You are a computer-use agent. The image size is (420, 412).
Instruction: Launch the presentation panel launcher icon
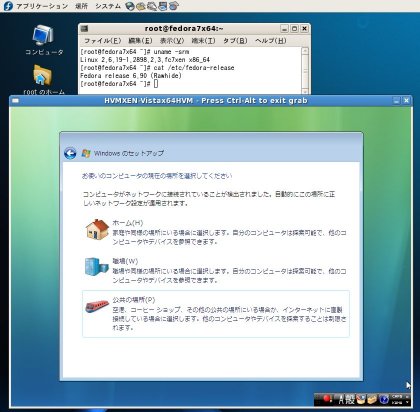point(163,6)
